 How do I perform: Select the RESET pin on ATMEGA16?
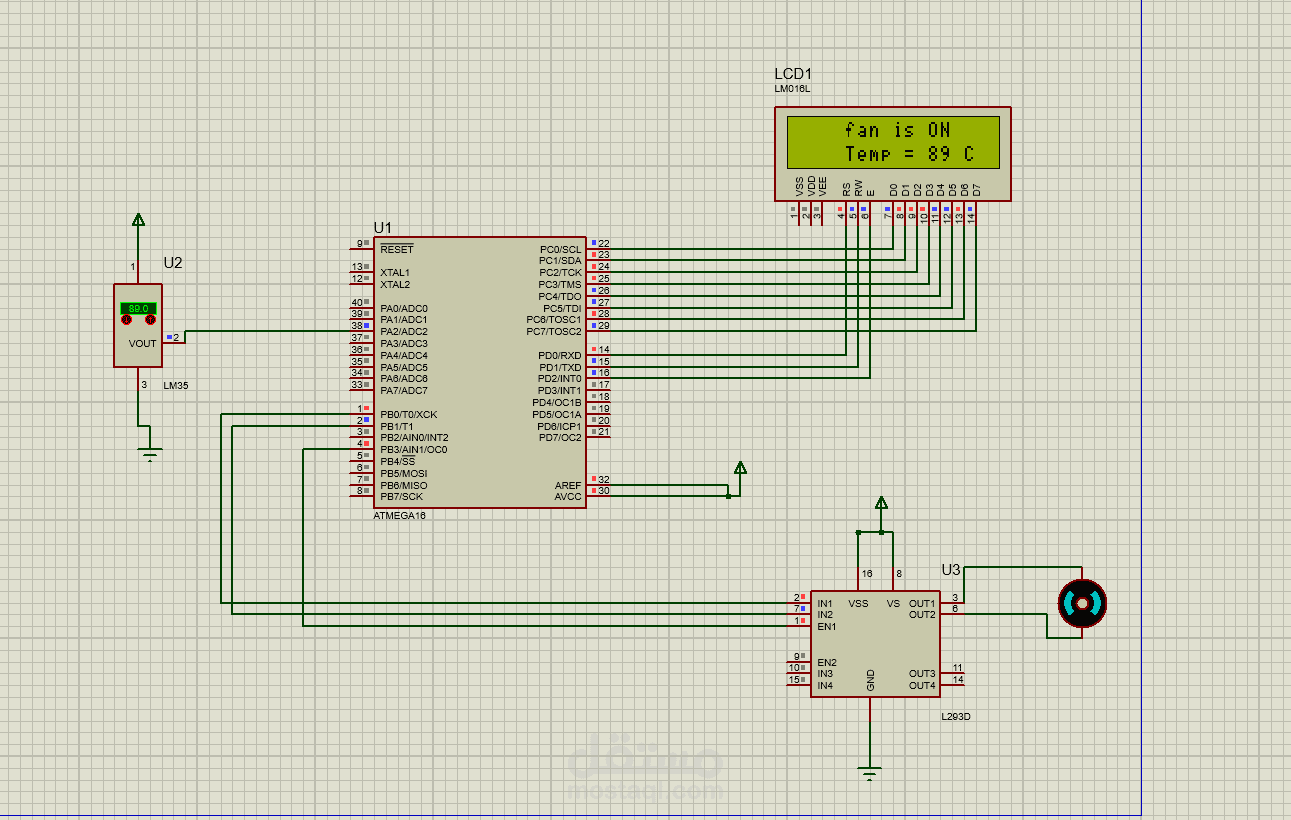pos(397,249)
